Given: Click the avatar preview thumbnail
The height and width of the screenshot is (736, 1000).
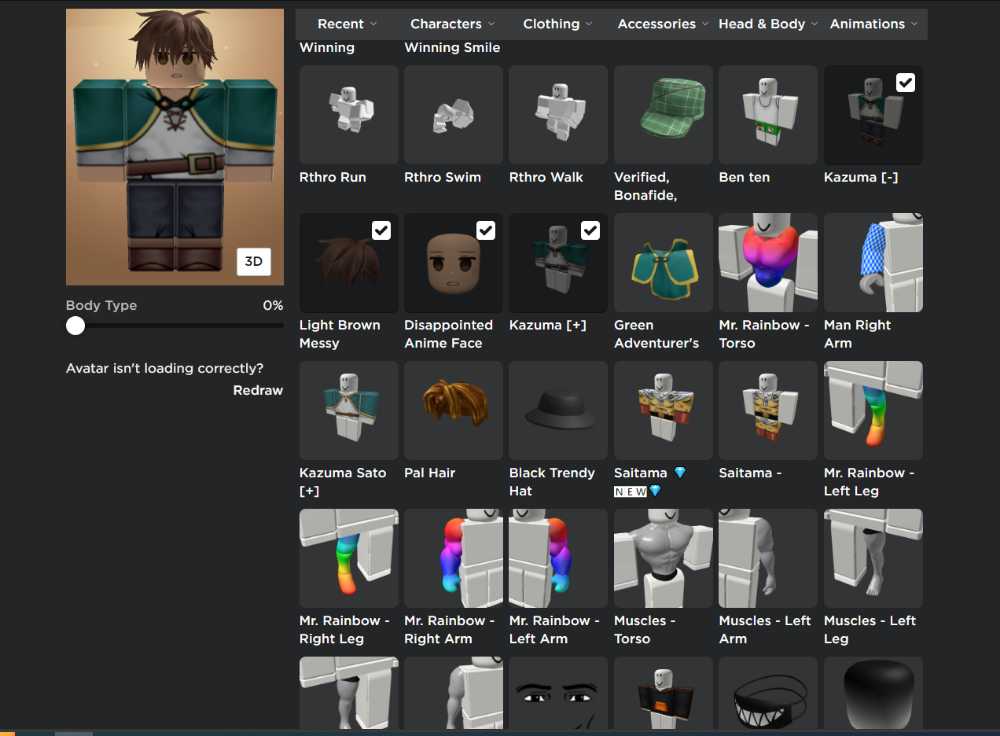Looking at the screenshot, I should (175, 147).
